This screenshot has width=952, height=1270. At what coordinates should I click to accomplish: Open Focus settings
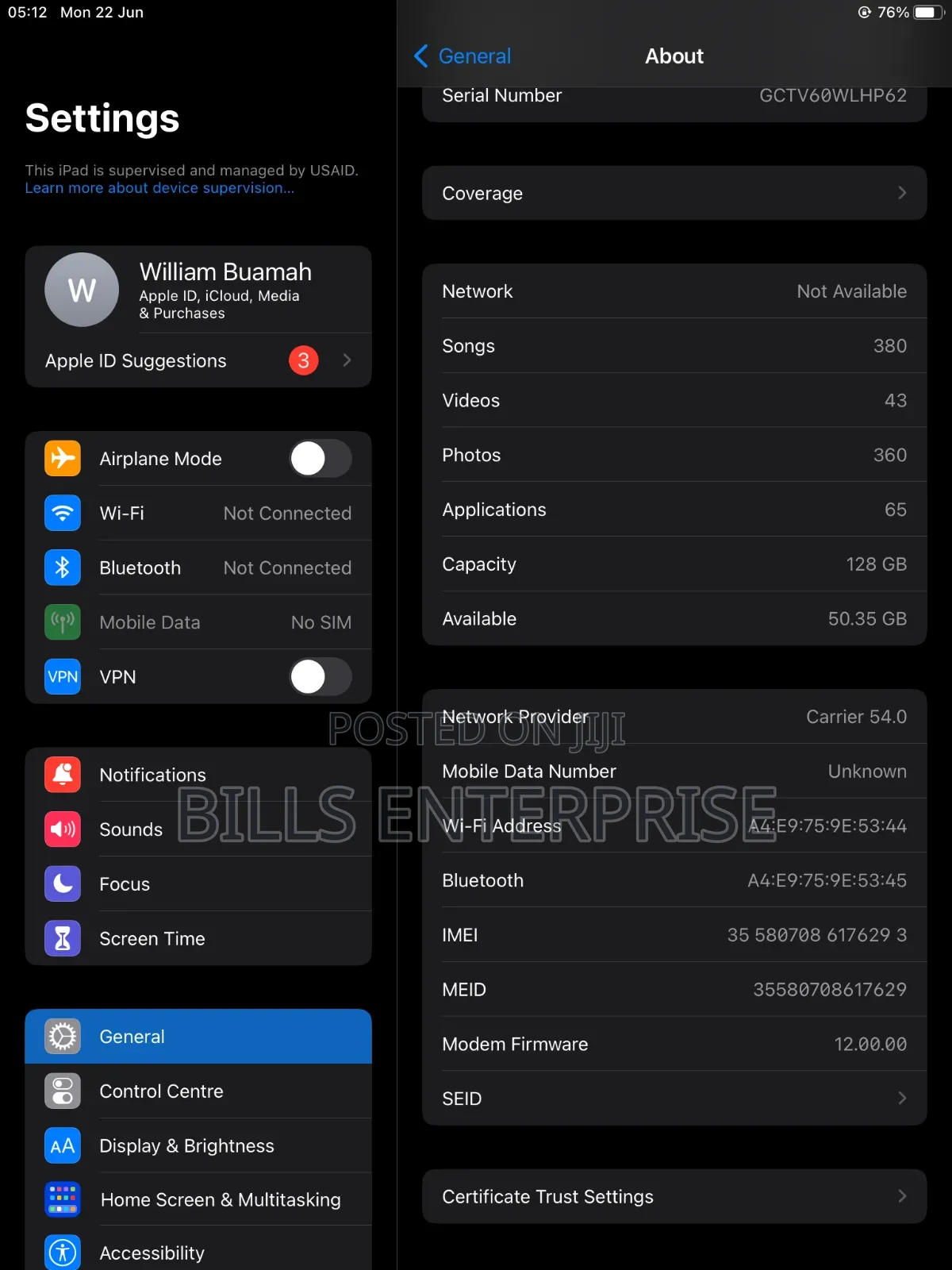coord(198,883)
